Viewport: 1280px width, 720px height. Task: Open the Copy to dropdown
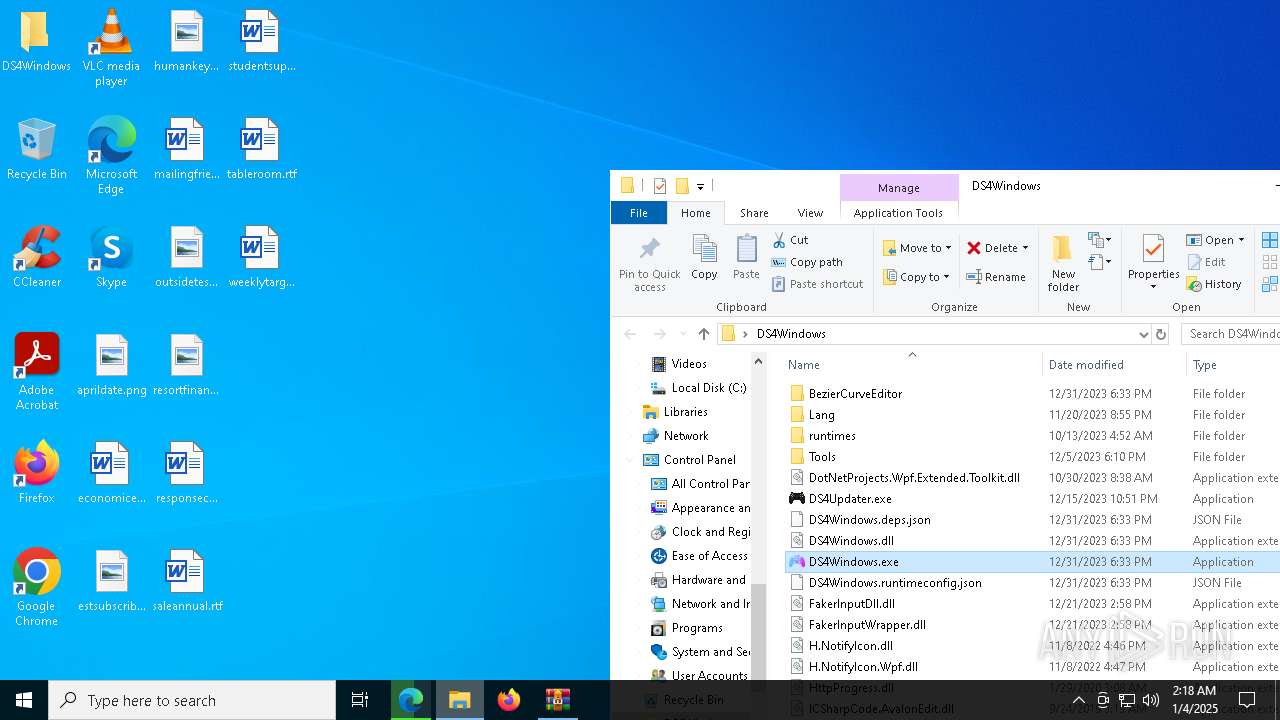click(917, 277)
